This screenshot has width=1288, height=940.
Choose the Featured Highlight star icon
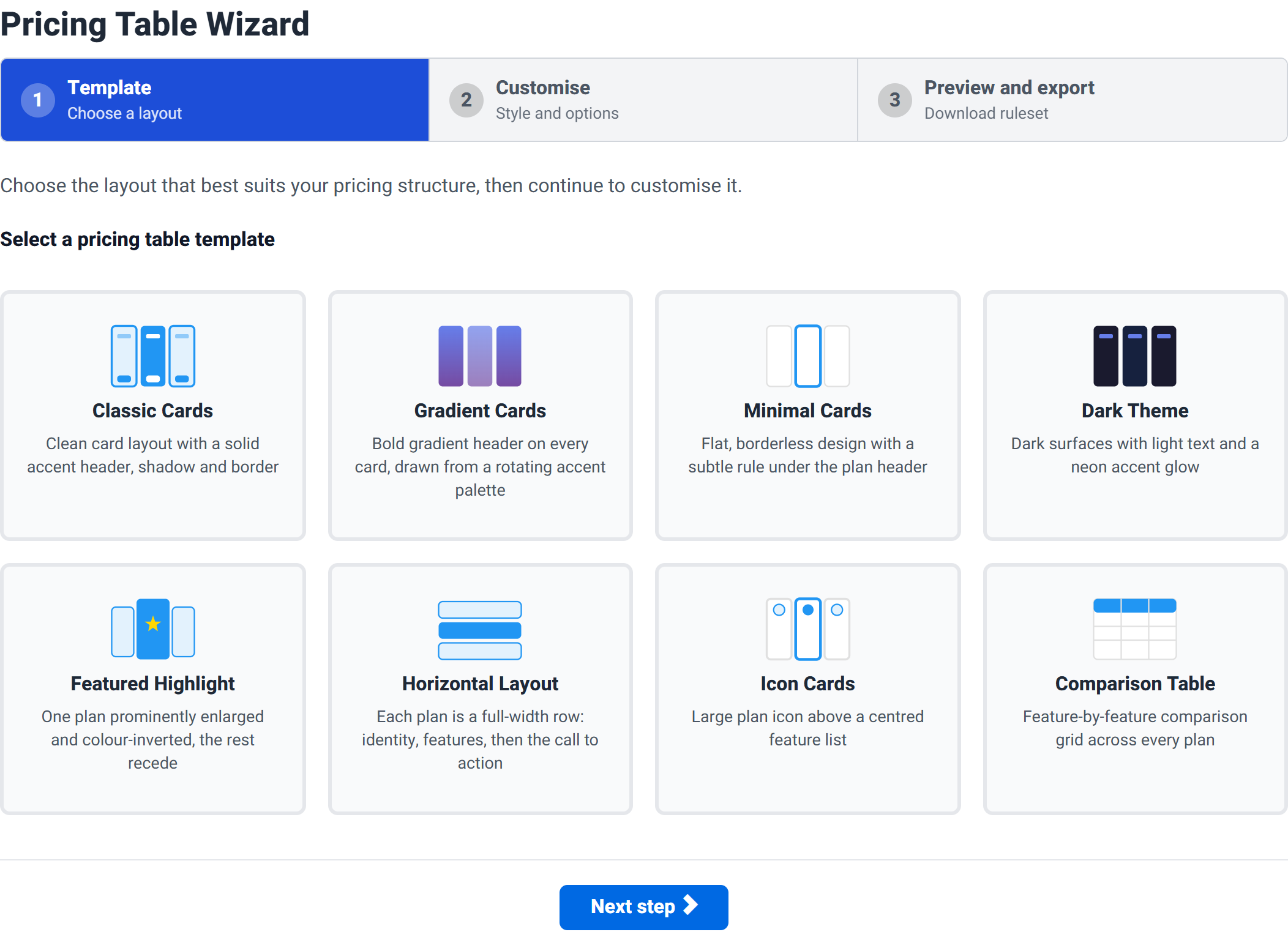tap(153, 629)
